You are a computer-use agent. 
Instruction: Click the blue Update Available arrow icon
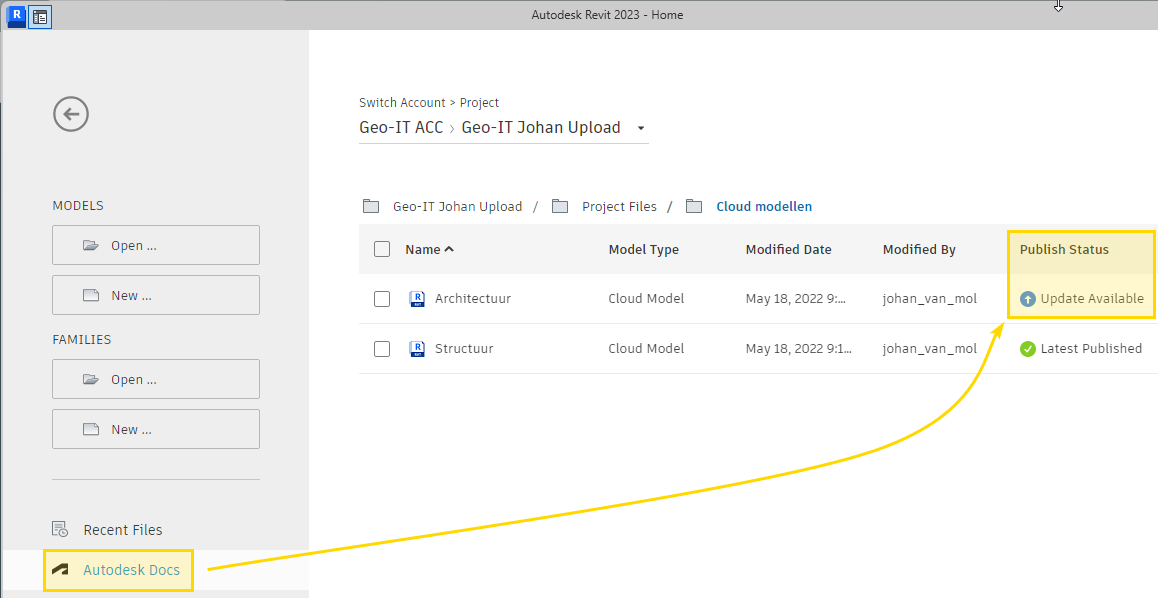point(1027,299)
